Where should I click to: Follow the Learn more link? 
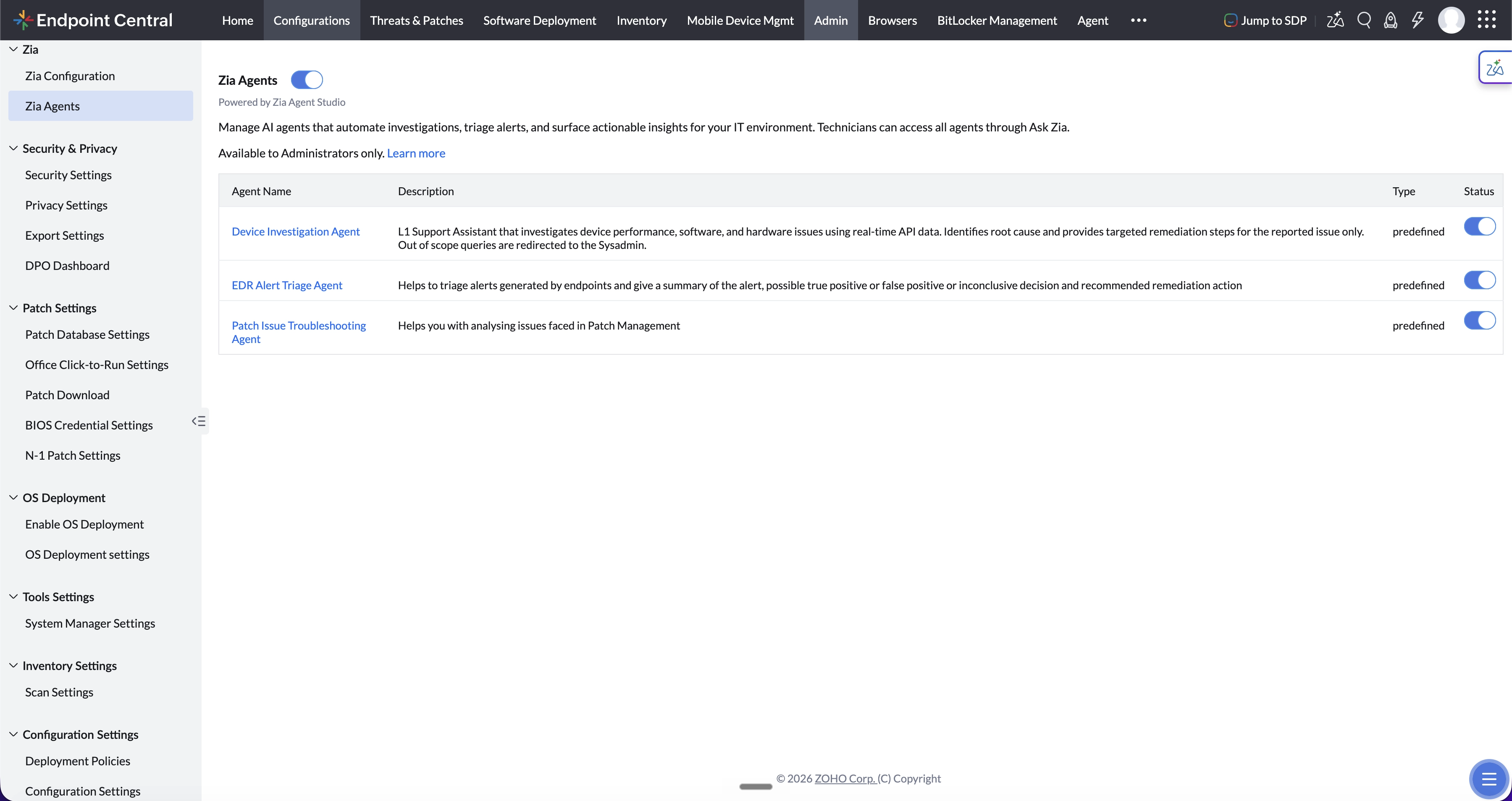(415, 153)
